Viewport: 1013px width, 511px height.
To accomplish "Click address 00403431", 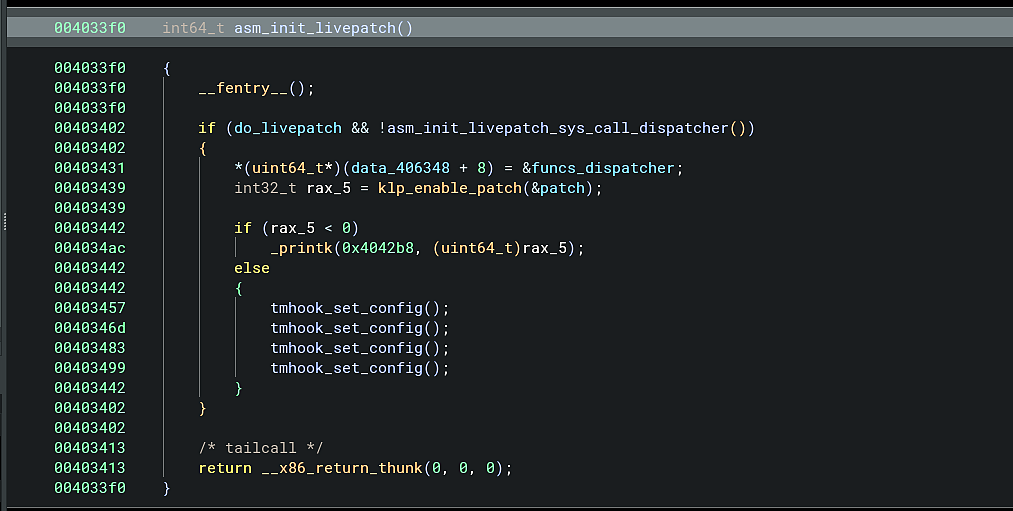I will point(90,168).
